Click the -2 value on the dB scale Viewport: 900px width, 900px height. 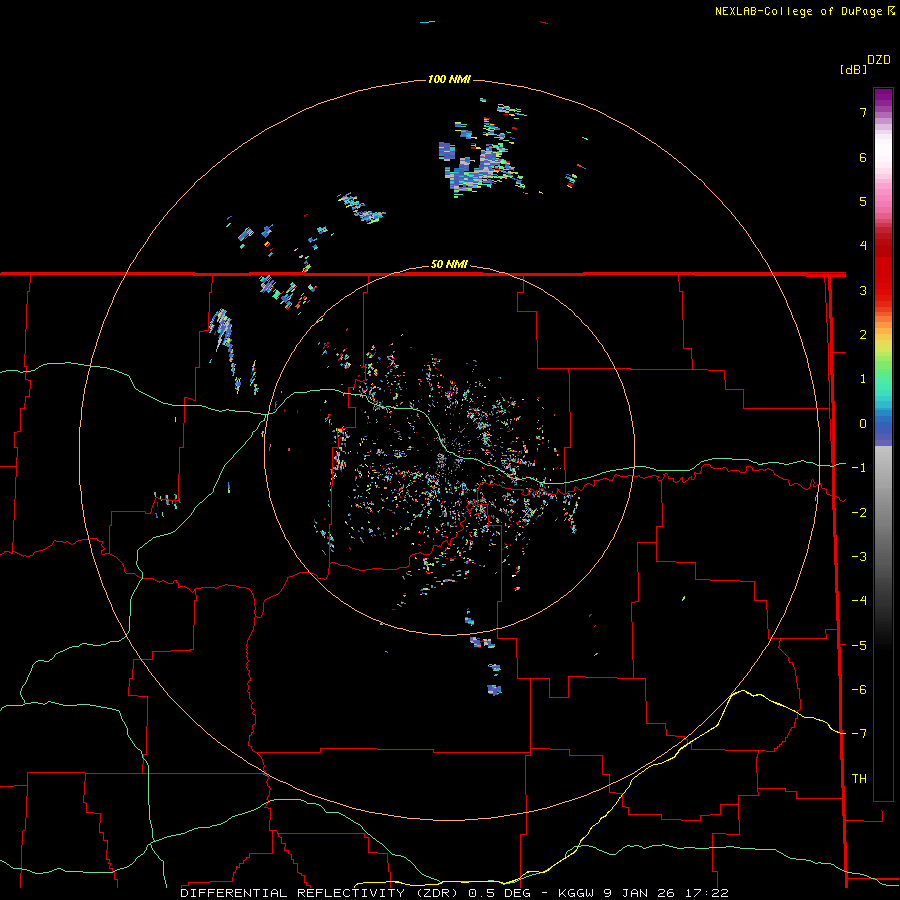(x=859, y=513)
